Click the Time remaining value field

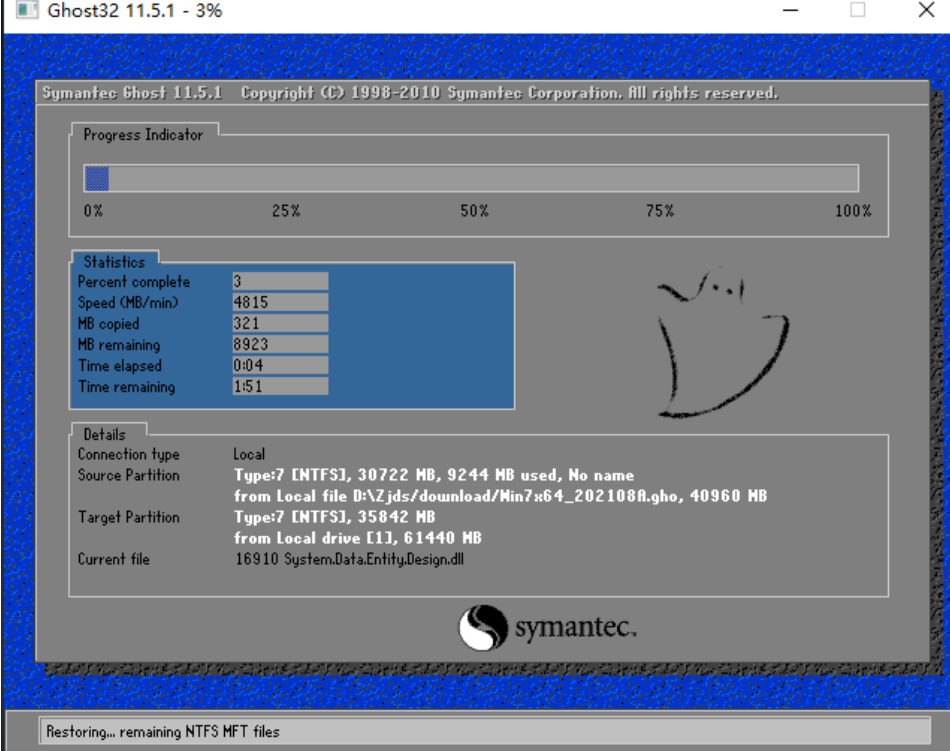(x=280, y=387)
